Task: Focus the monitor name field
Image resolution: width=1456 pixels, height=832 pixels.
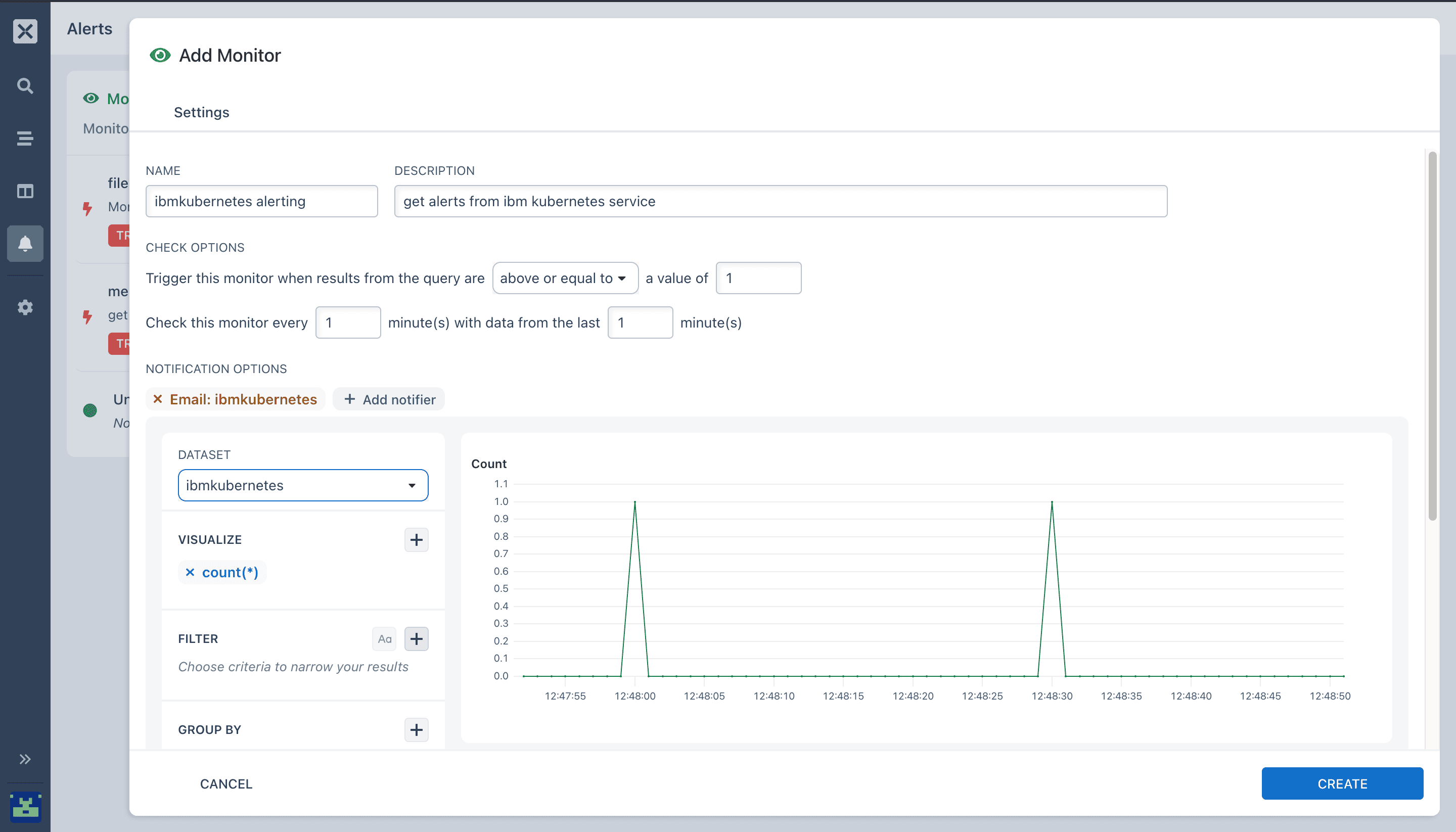Action: click(262, 201)
